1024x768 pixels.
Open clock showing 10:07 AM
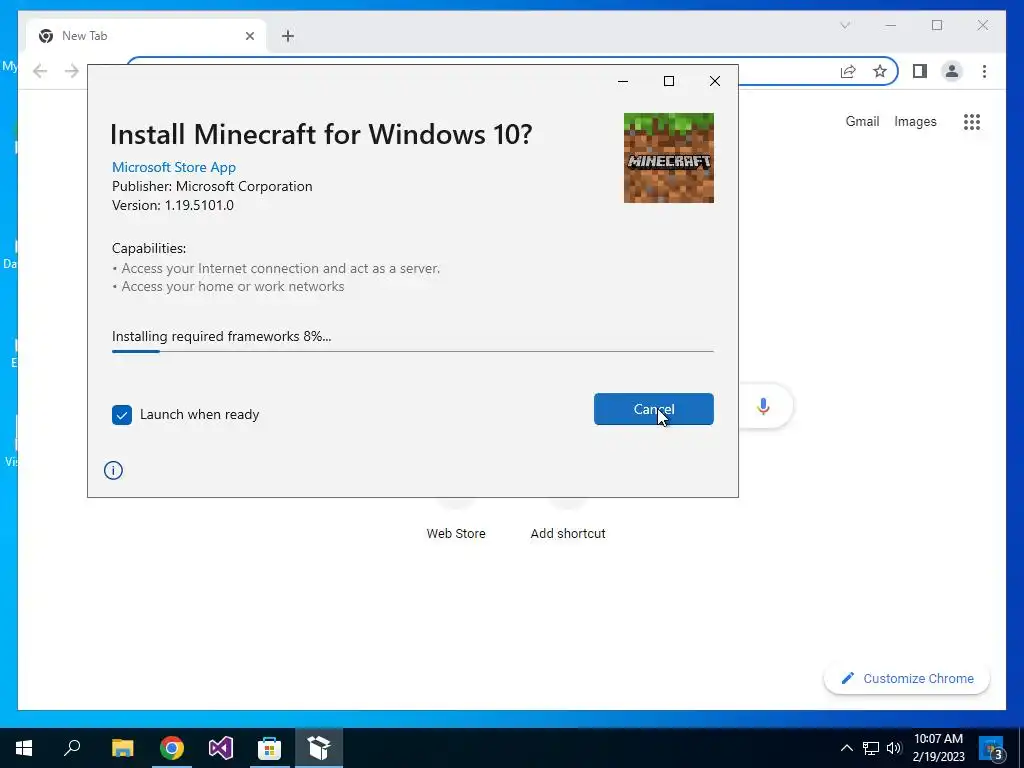(x=938, y=748)
